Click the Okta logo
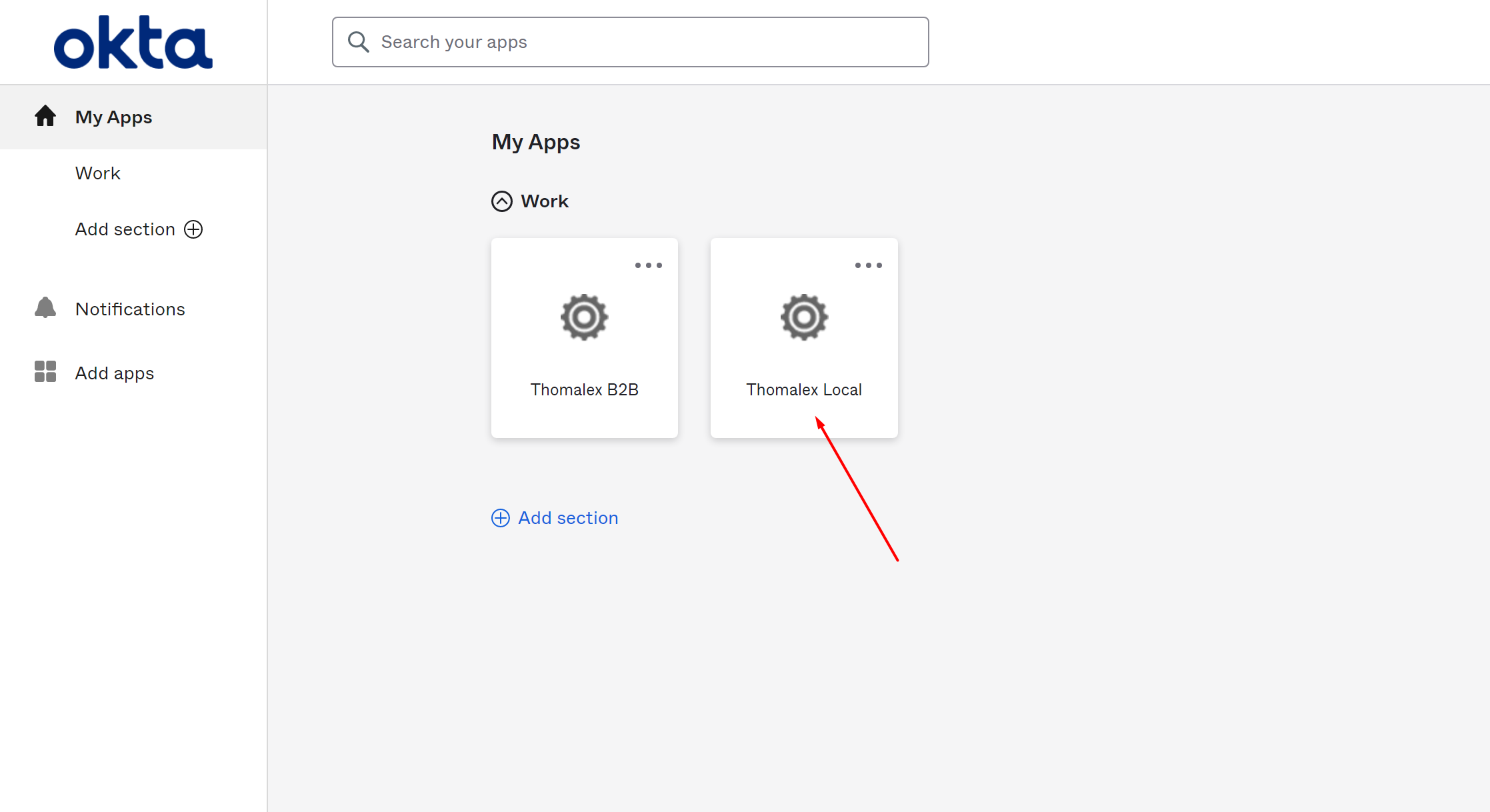Image resolution: width=1490 pixels, height=812 pixels. 133,43
